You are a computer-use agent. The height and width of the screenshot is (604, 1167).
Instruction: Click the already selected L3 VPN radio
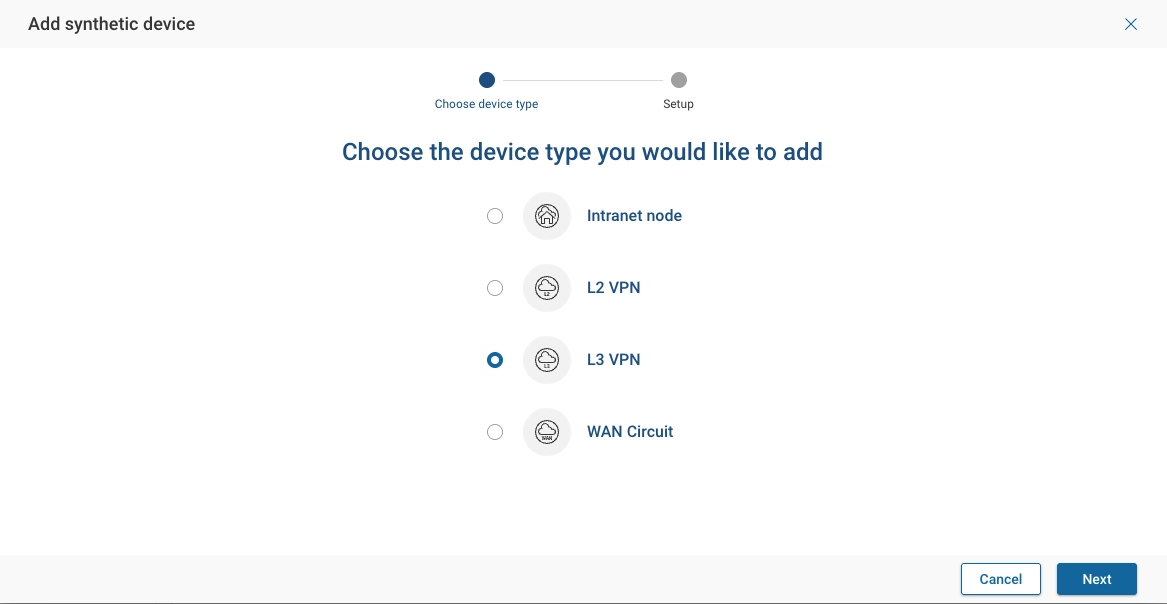pyautogui.click(x=495, y=360)
